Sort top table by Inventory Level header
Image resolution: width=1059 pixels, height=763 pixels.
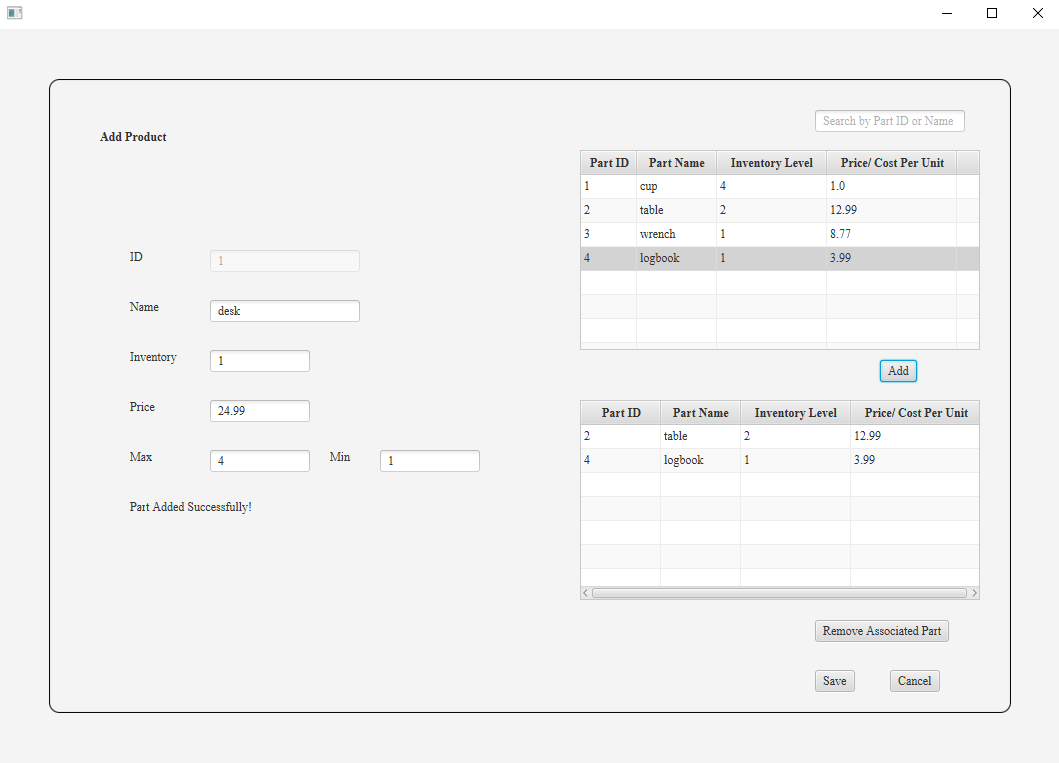click(771, 163)
